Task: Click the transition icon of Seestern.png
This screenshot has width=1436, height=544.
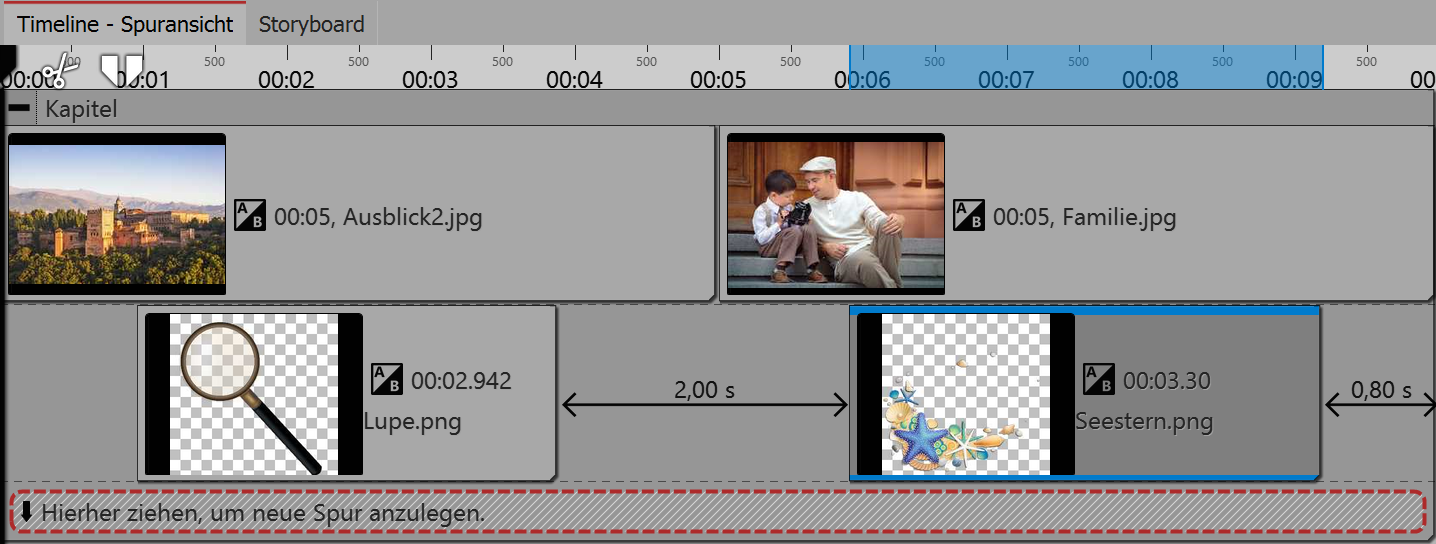Action: click(1099, 379)
